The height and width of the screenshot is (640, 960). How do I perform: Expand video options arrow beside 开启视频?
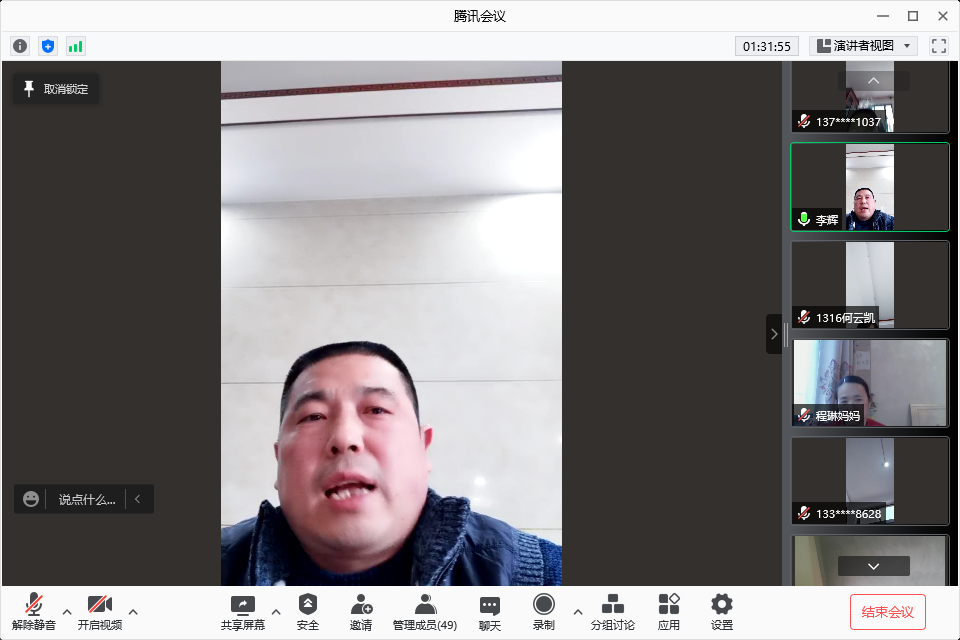tap(133, 612)
